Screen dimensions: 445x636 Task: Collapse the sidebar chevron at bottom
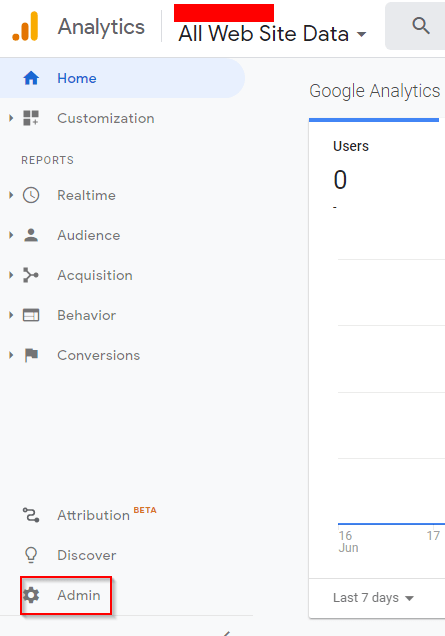226,633
